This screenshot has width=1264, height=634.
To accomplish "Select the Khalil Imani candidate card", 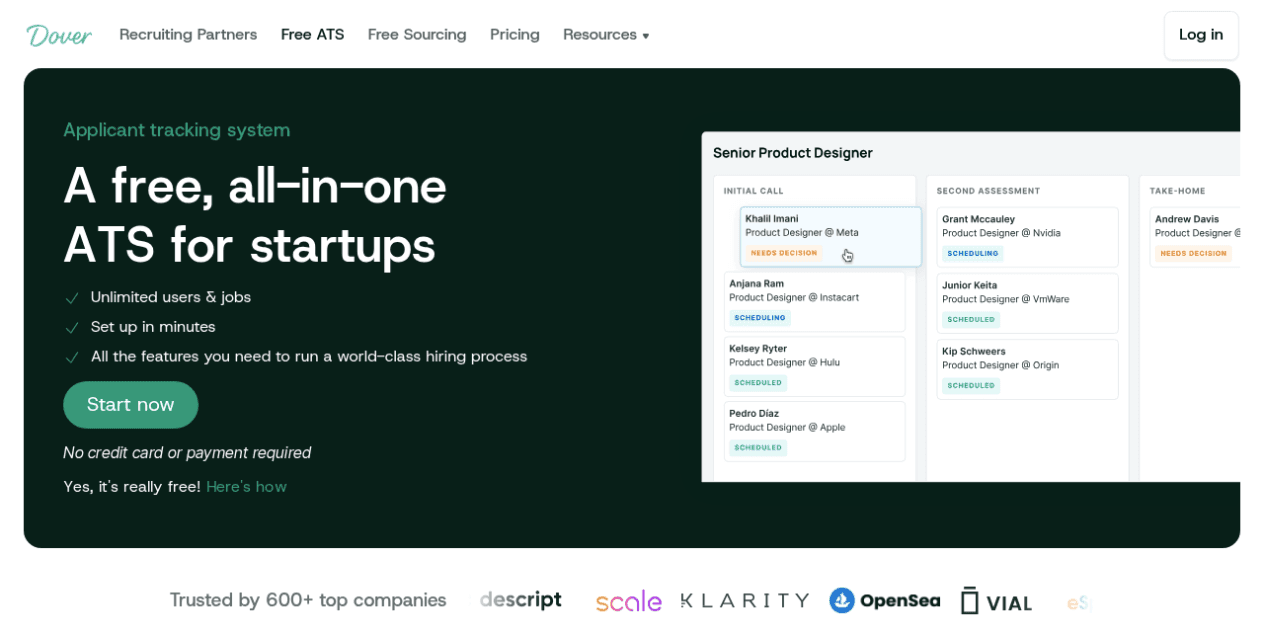I will 830,236.
